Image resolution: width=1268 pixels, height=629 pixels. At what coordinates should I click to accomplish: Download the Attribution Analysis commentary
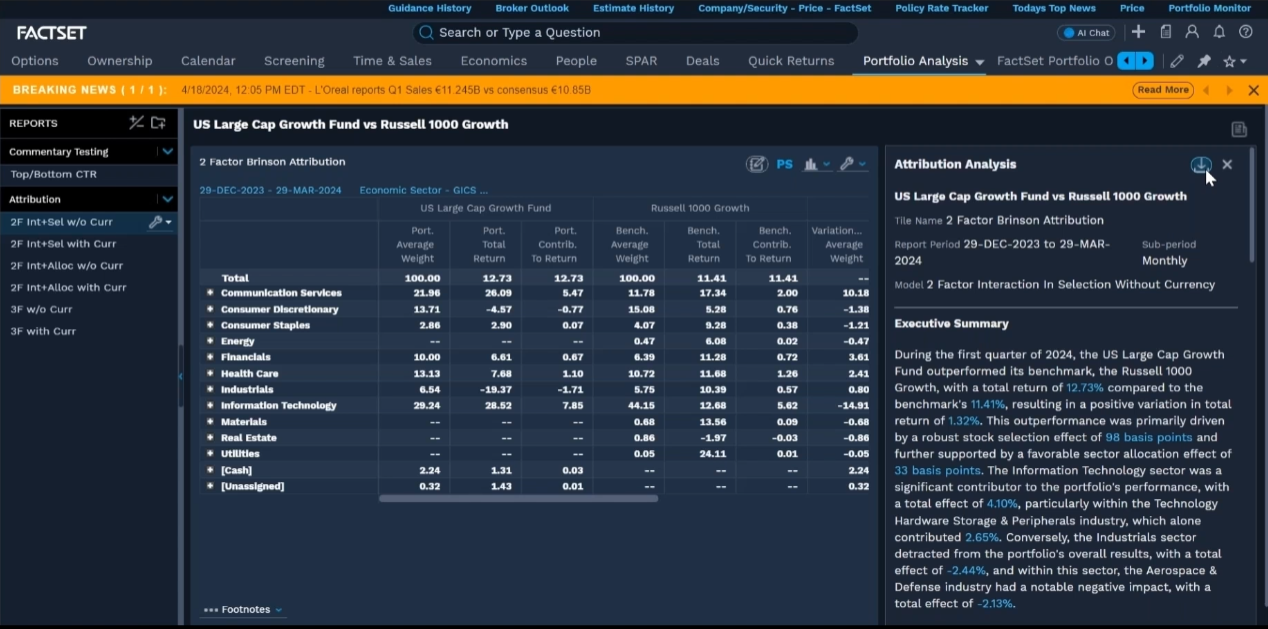point(1200,165)
